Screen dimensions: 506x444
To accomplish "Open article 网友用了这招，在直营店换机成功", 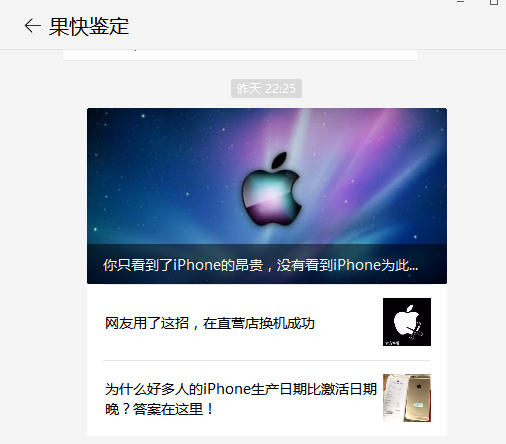I will (x=210, y=323).
